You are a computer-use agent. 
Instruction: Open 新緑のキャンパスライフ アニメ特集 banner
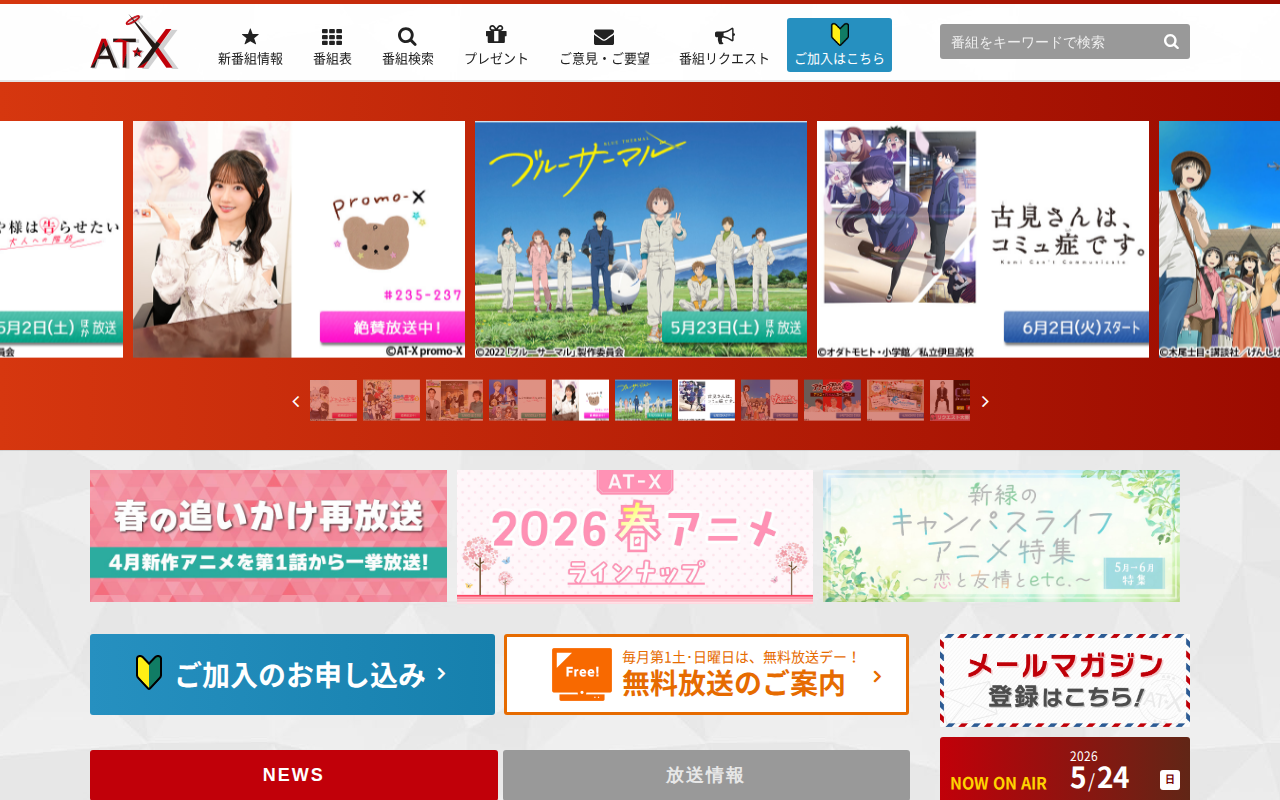tap(1001, 536)
